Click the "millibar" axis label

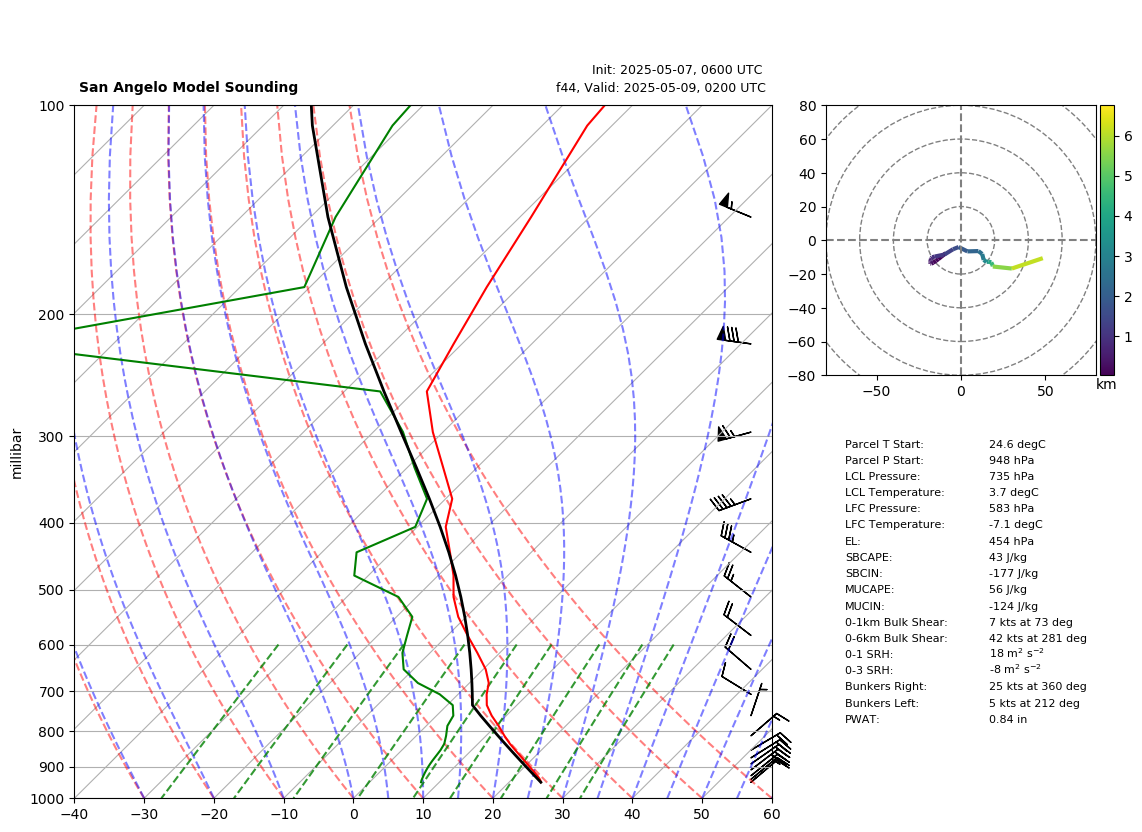pos(17,454)
